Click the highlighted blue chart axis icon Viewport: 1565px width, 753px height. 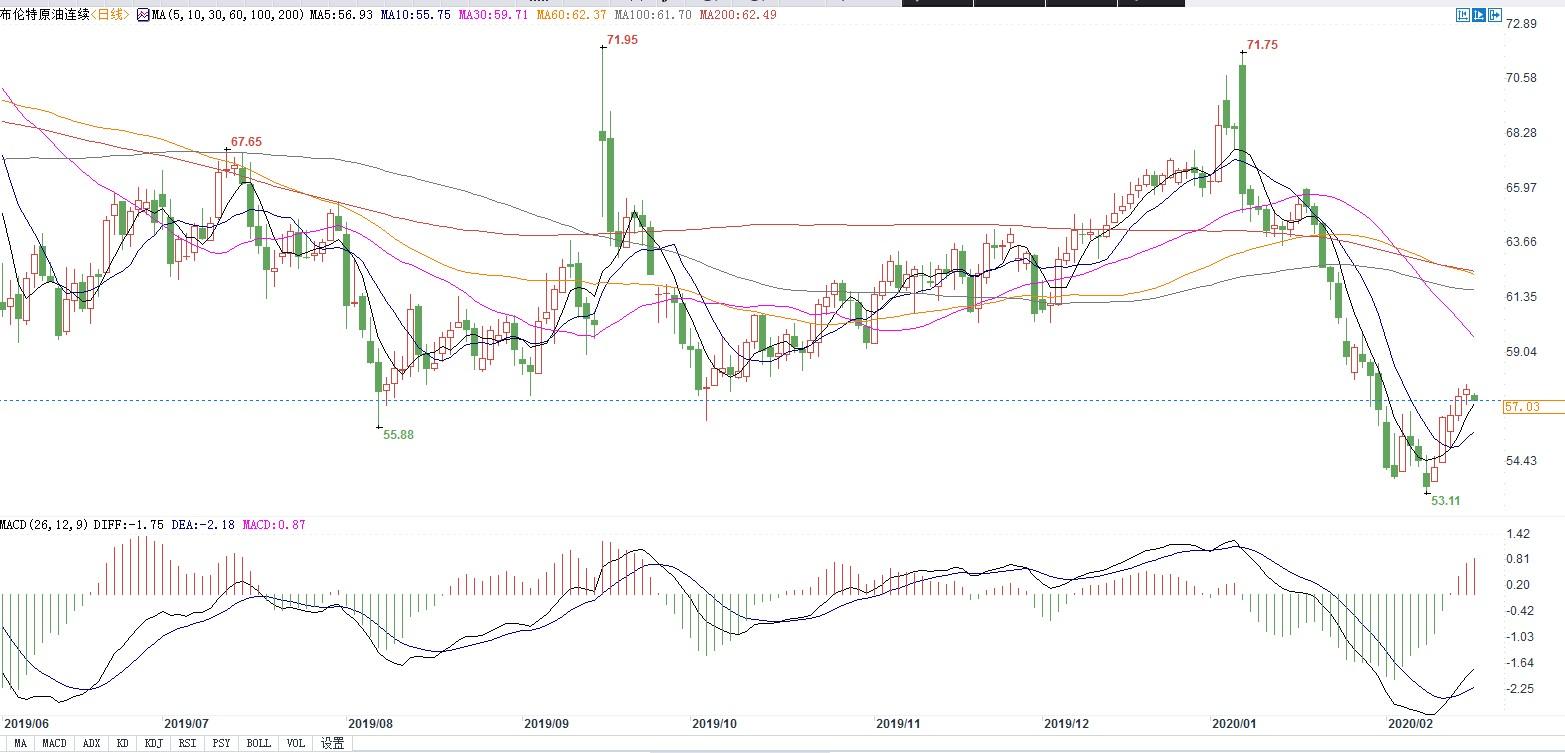1478,15
